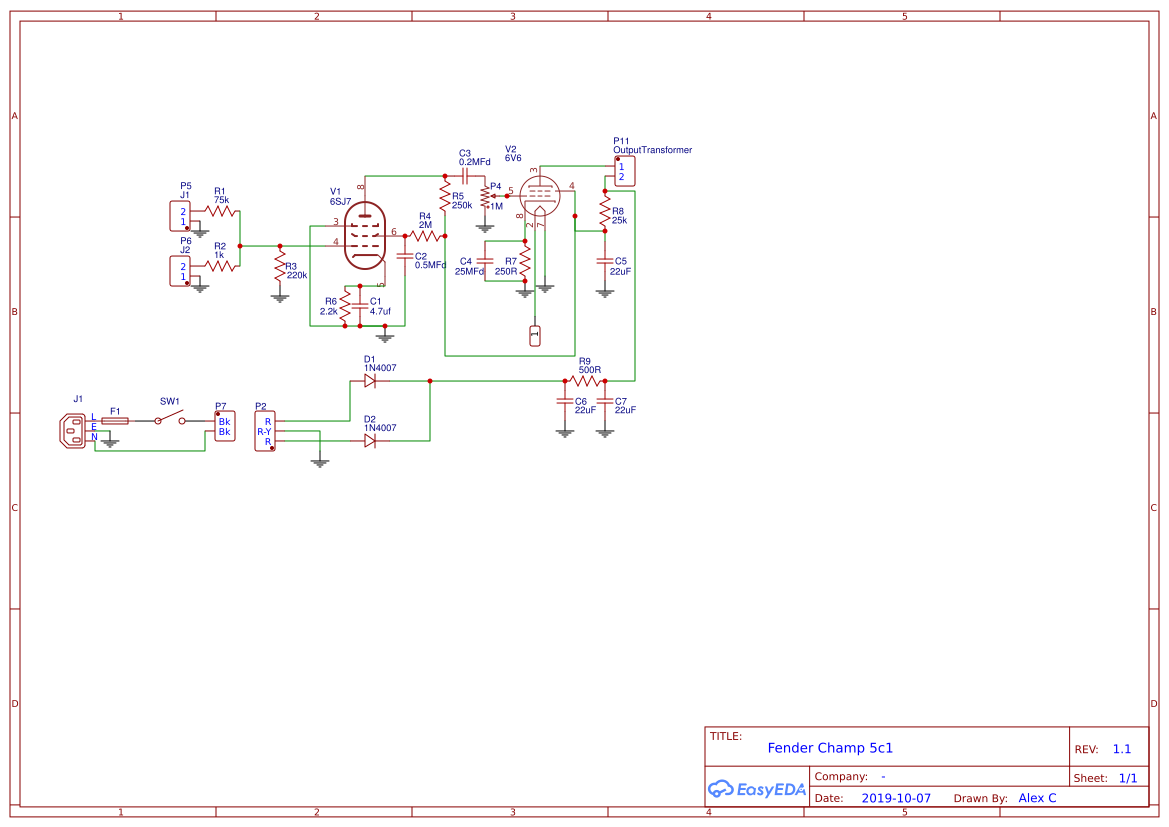The width and height of the screenshot is (1169, 827).
Task: Select the V1 6SJ7 pentode tube symbol
Action: (x=365, y=236)
